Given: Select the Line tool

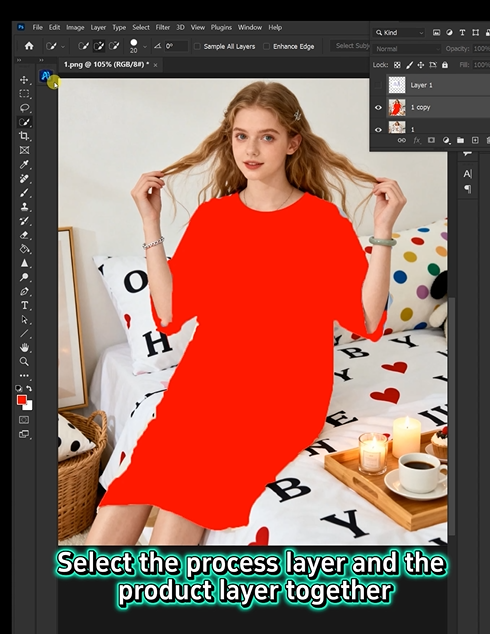Looking at the screenshot, I should (x=24, y=334).
